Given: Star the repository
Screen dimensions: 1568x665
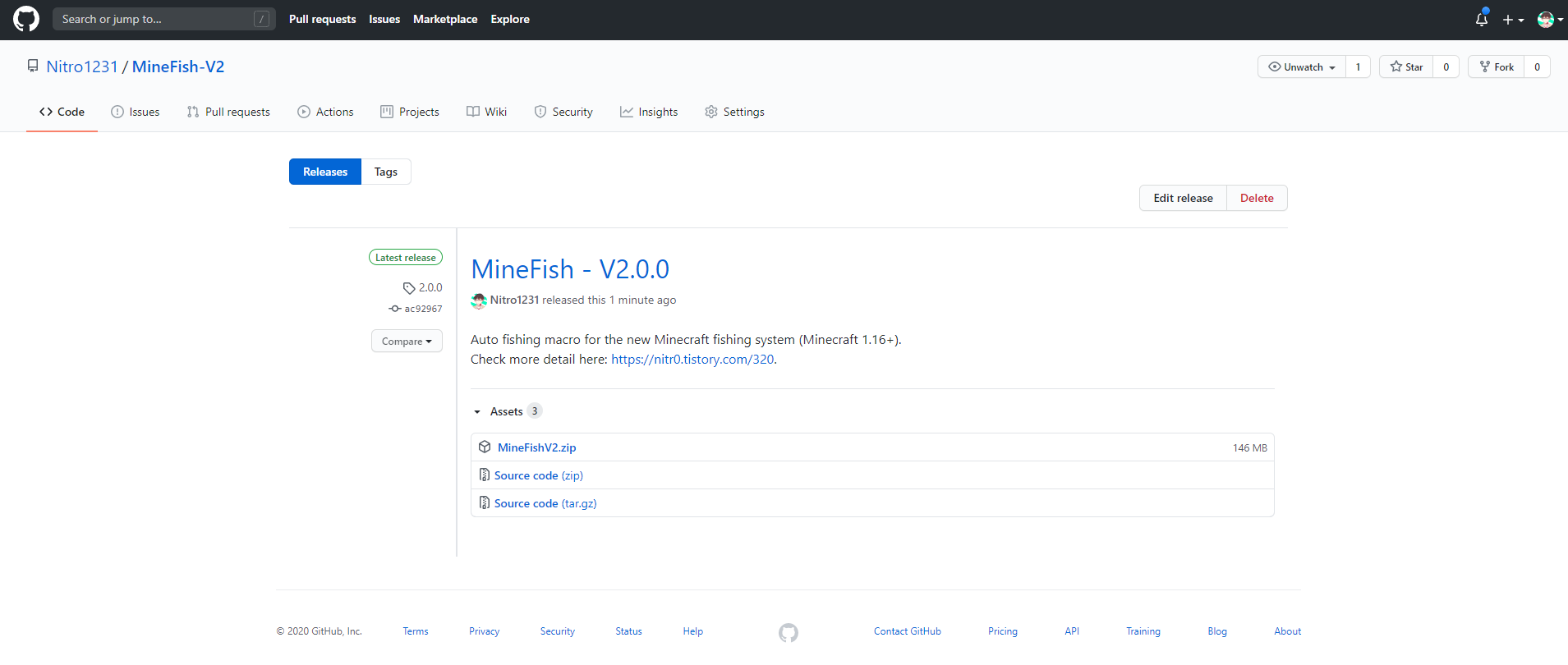Looking at the screenshot, I should (1406, 66).
